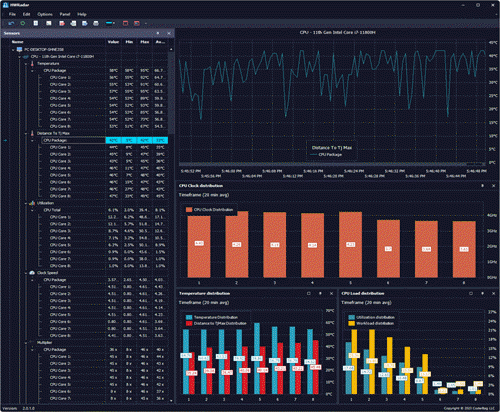
Task: Click the picture image toolbar icon
Action: pyautogui.click(x=49, y=23)
